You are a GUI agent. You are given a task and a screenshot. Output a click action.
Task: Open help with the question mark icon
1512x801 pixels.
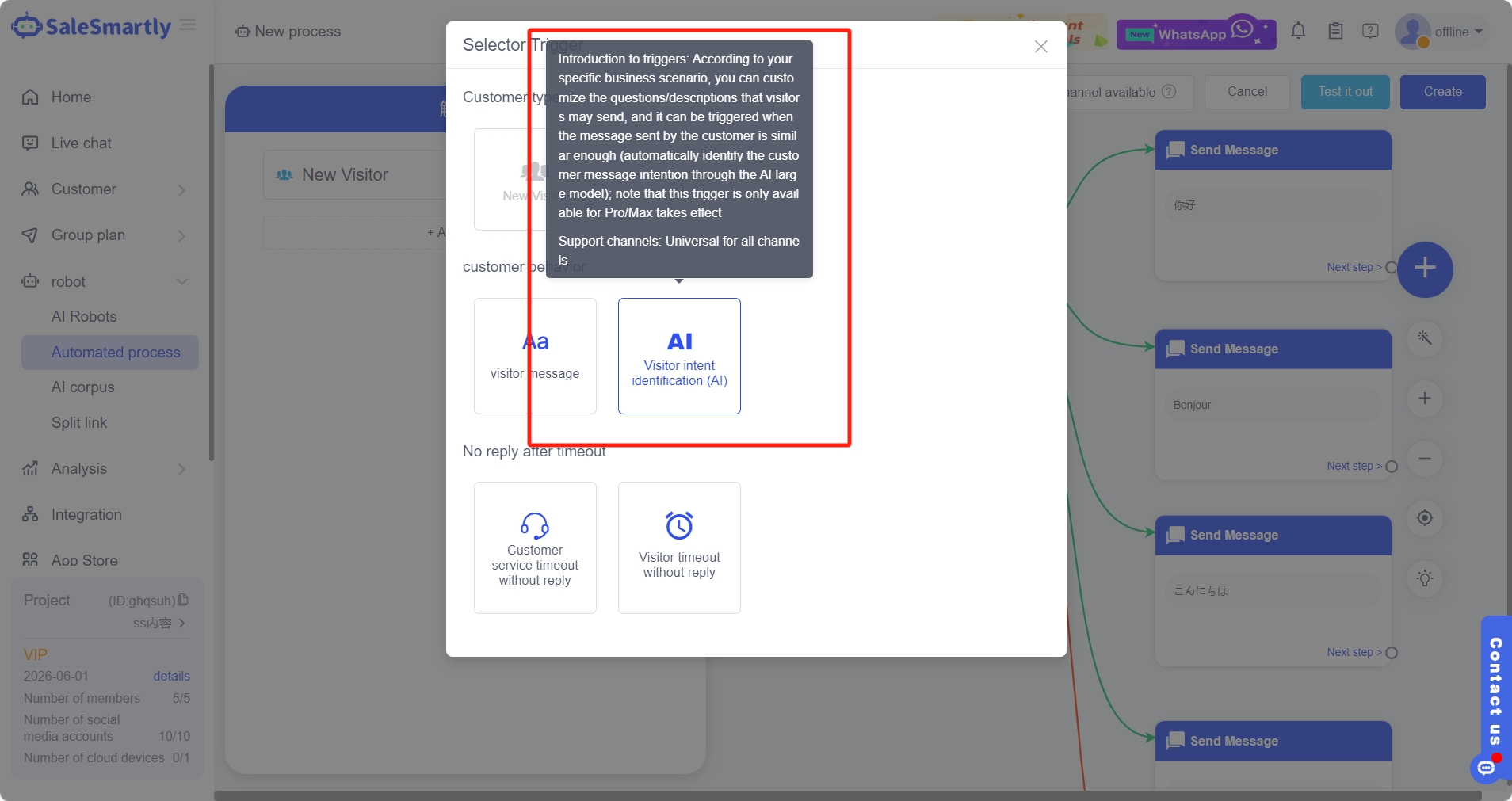point(1370,31)
